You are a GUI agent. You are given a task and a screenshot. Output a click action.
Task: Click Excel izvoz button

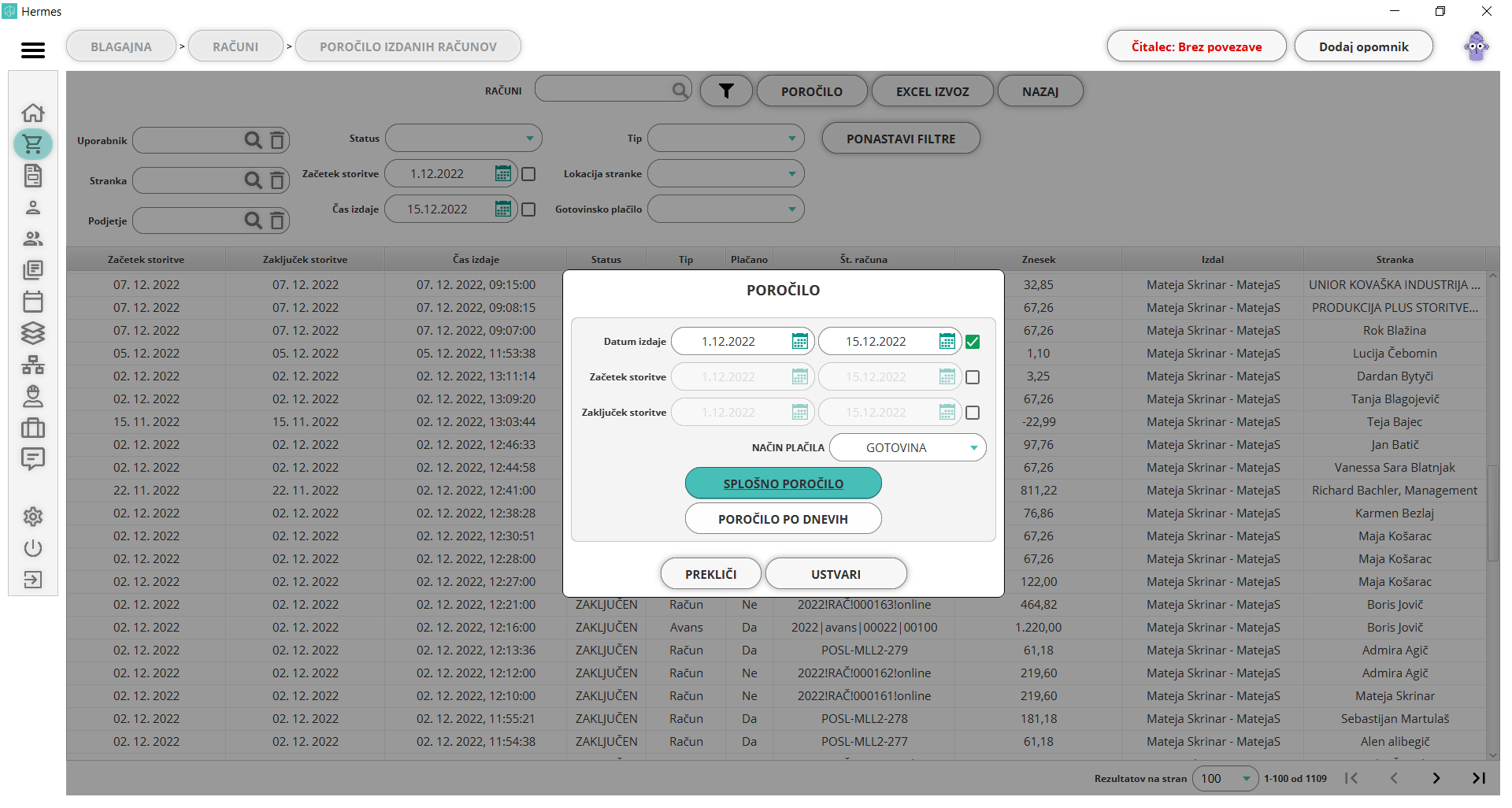pos(932,91)
